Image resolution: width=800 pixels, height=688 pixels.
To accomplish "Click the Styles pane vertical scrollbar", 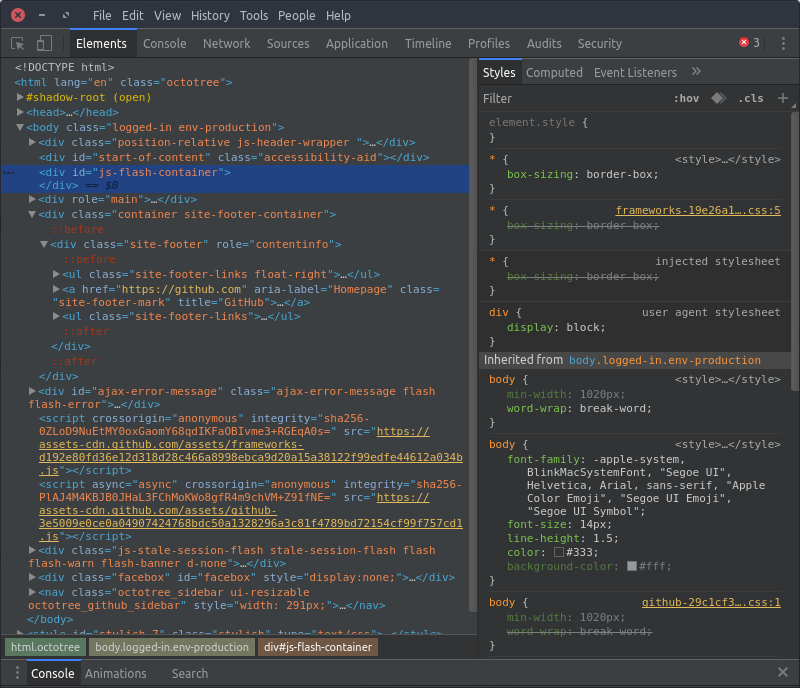I will click(795, 251).
